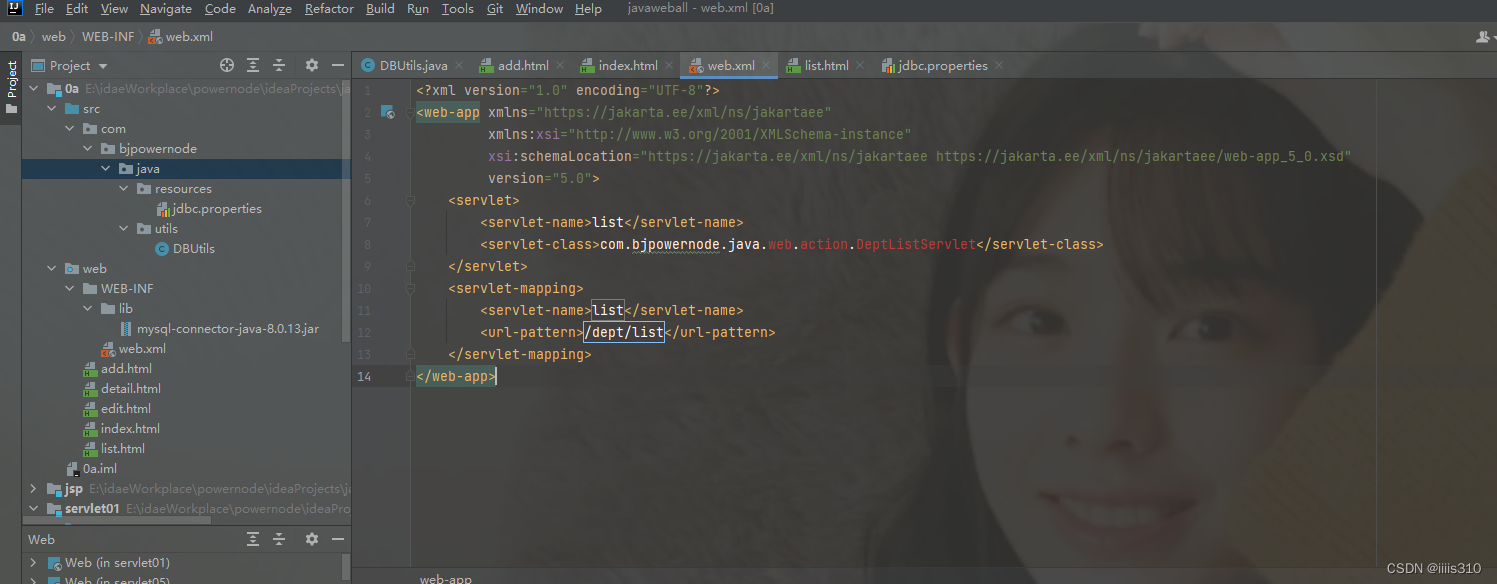1497x584 pixels.
Task: Hide the Project tool window
Action: [338, 65]
